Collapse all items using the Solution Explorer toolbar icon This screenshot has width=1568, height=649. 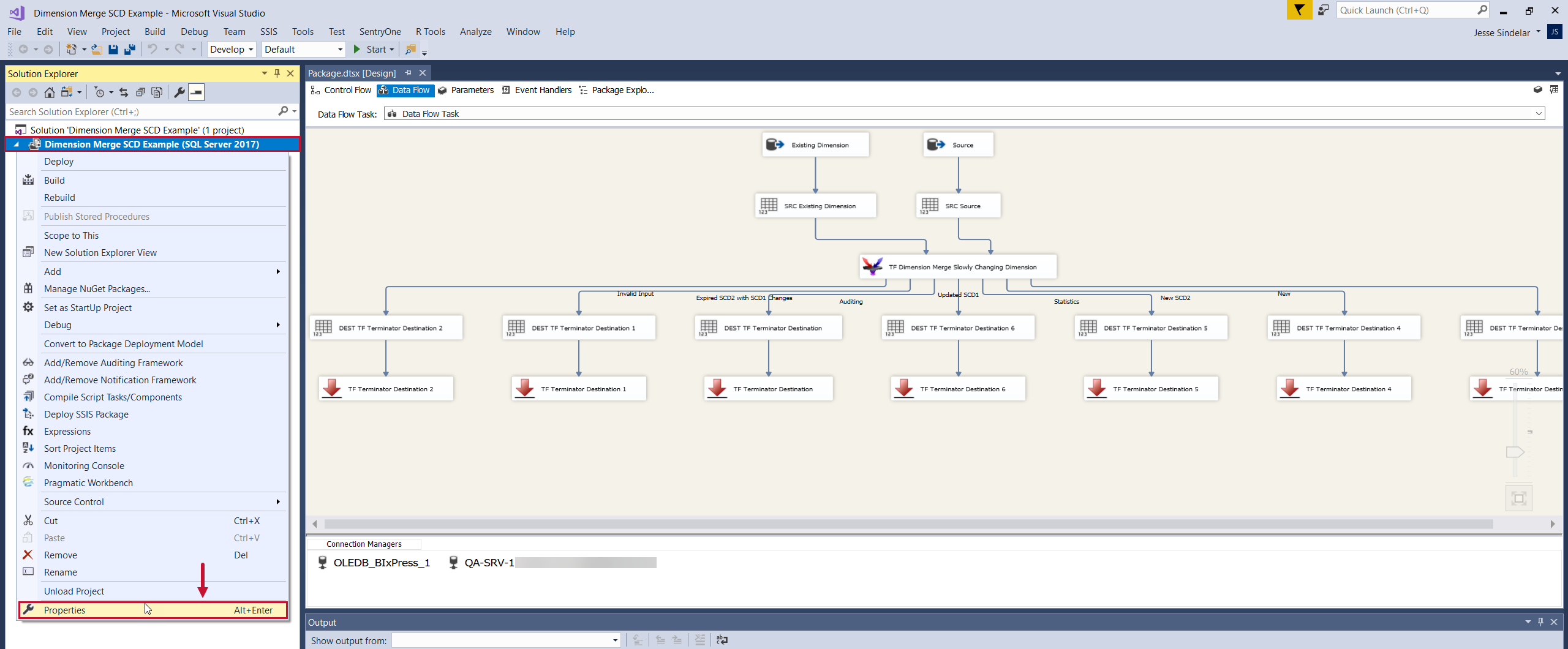pos(141,92)
